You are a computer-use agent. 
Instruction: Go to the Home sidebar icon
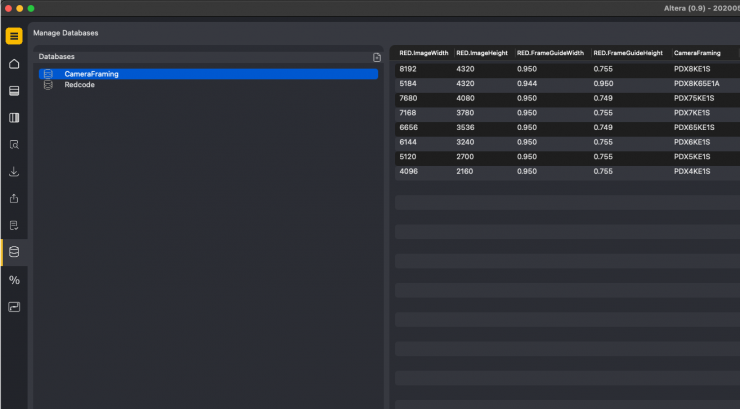point(14,64)
